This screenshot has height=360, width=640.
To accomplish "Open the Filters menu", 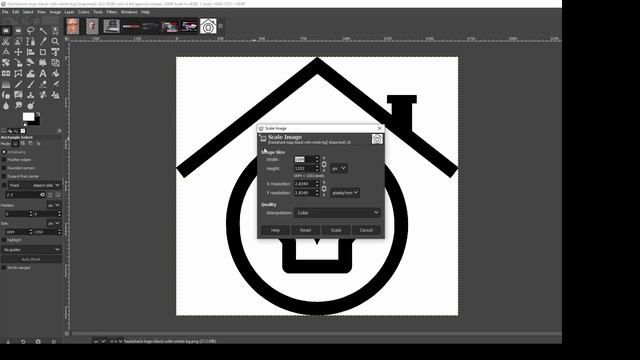I will (112, 12).
